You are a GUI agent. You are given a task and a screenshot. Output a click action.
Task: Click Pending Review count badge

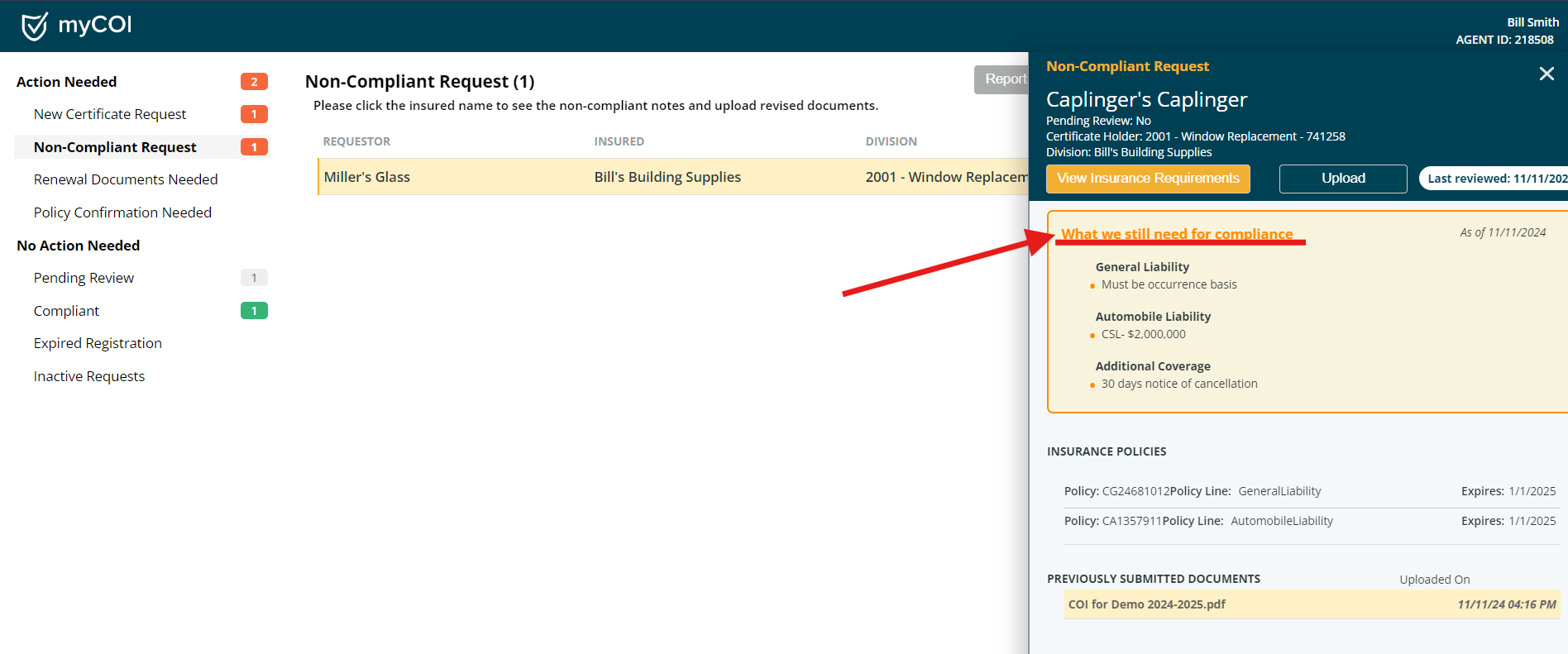pos(254,278)
